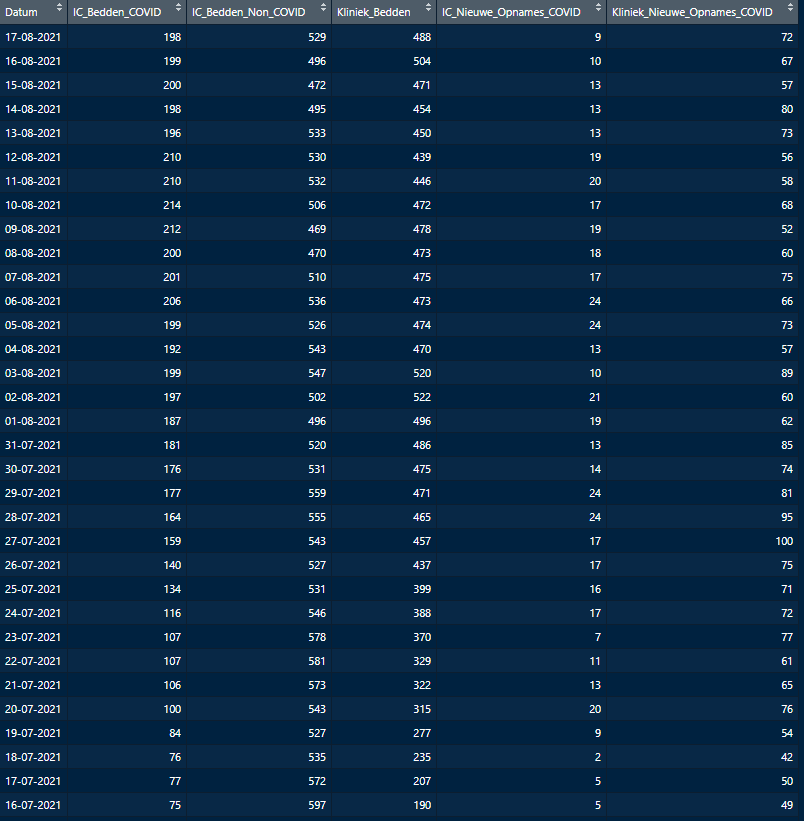The width and height of the screenshot is (804, 821).
Task: Click the Kliniek_Nieuwe_Opnames_COVID value 42
Action: pyautogui.click(x=787, y=757)
